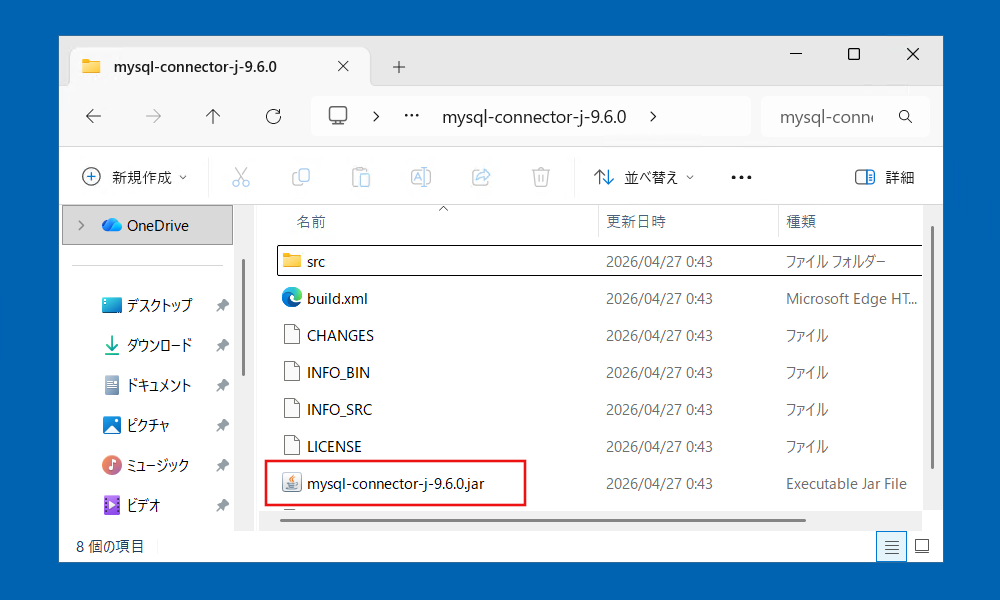Open デスクトップ in the sidebar
The height and width of the screenshot is (600, 1000).
point(159,305)
